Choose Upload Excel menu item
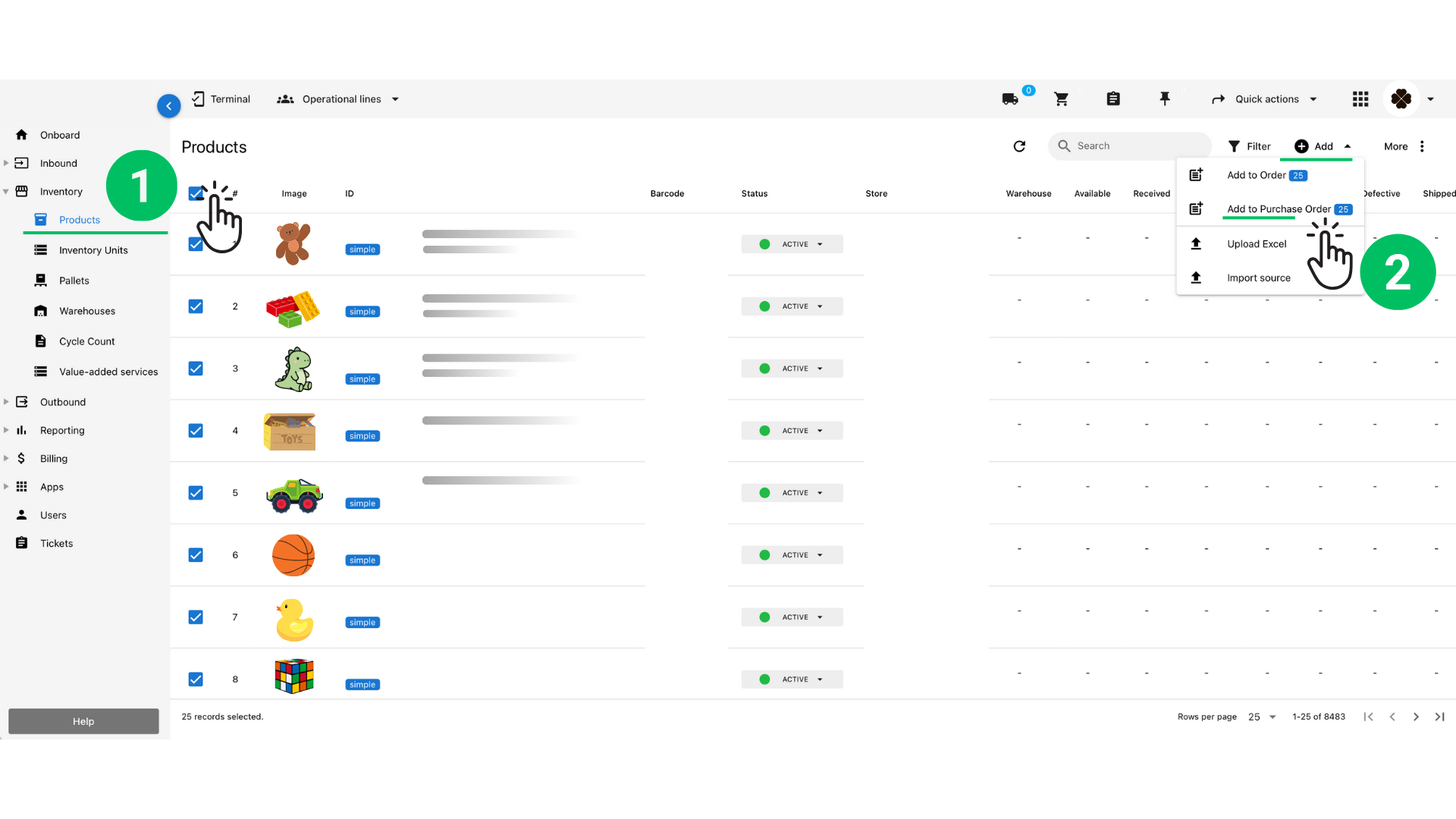The width and height of the screenshot is (1456, 819). click(x=1257, y=244)
